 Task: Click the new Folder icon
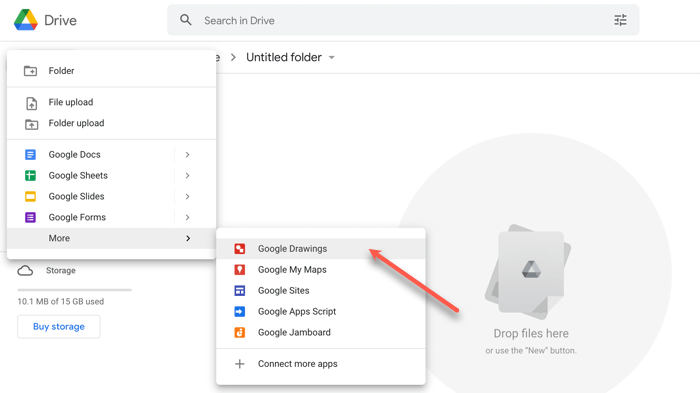(x=30, y=71)
